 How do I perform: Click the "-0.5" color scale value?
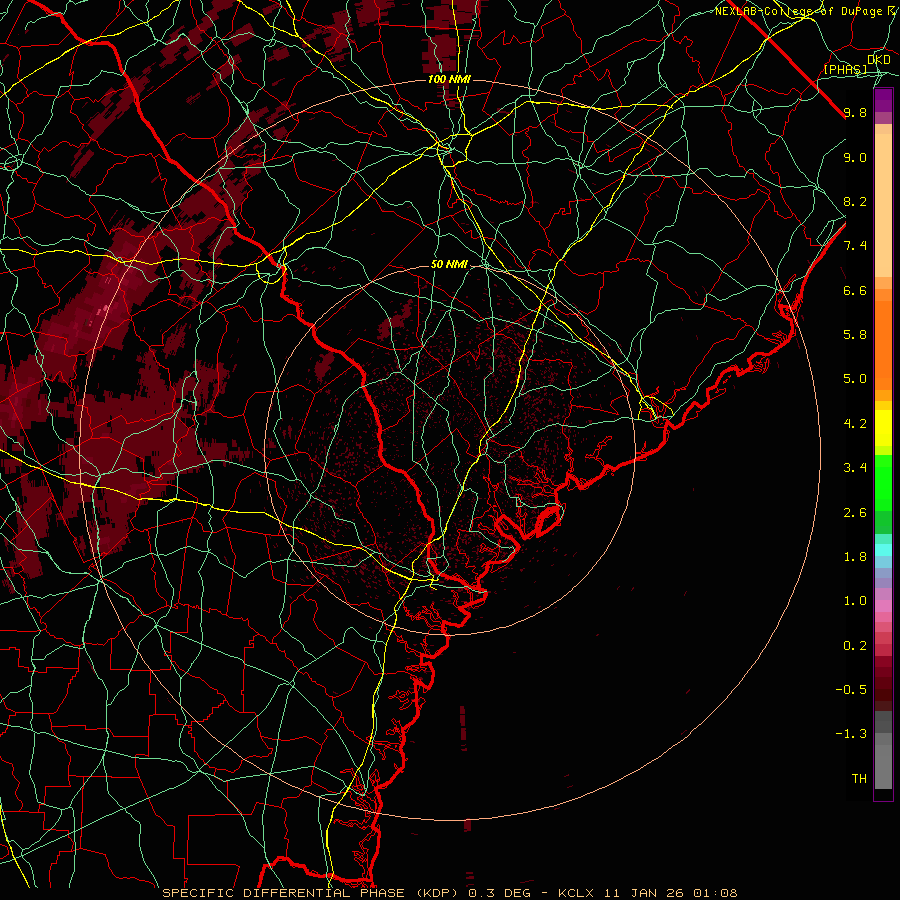pyautogui.click(x=851, y=690)
